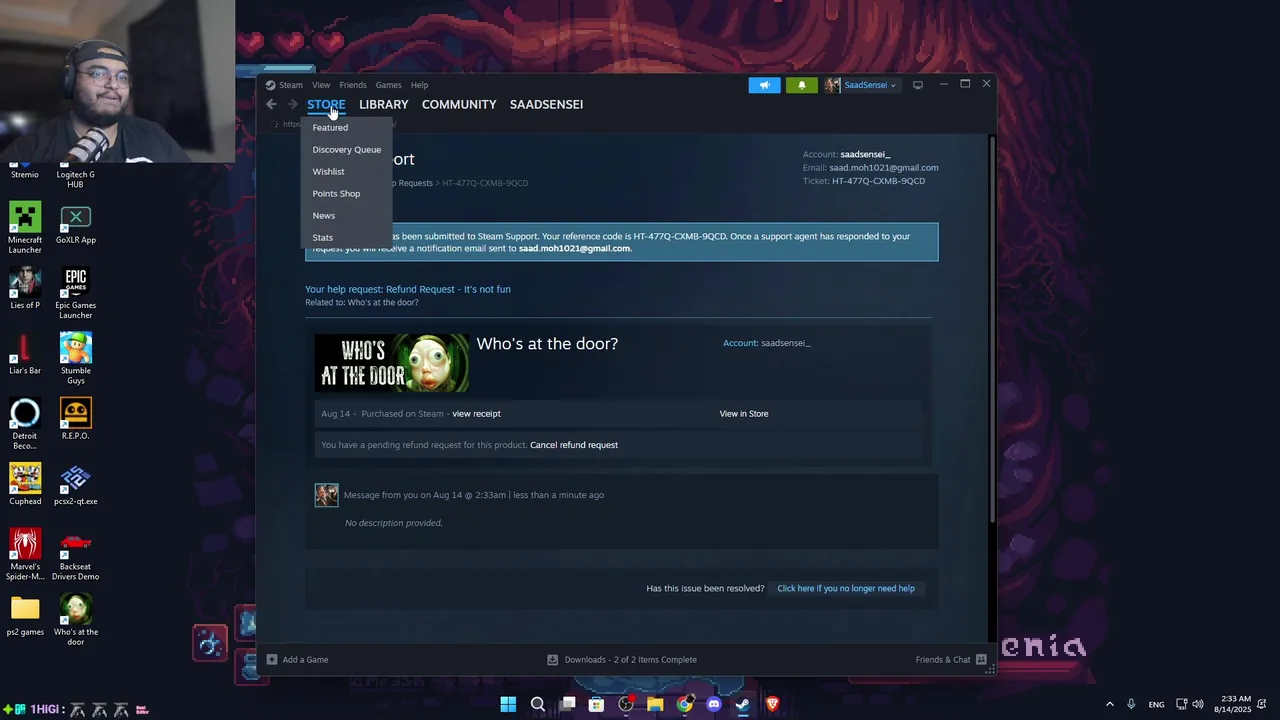This screenshot has width=1280, height=720.
Task: Open the Games menu
Action: pyautogui.click(x=388, y=85)
